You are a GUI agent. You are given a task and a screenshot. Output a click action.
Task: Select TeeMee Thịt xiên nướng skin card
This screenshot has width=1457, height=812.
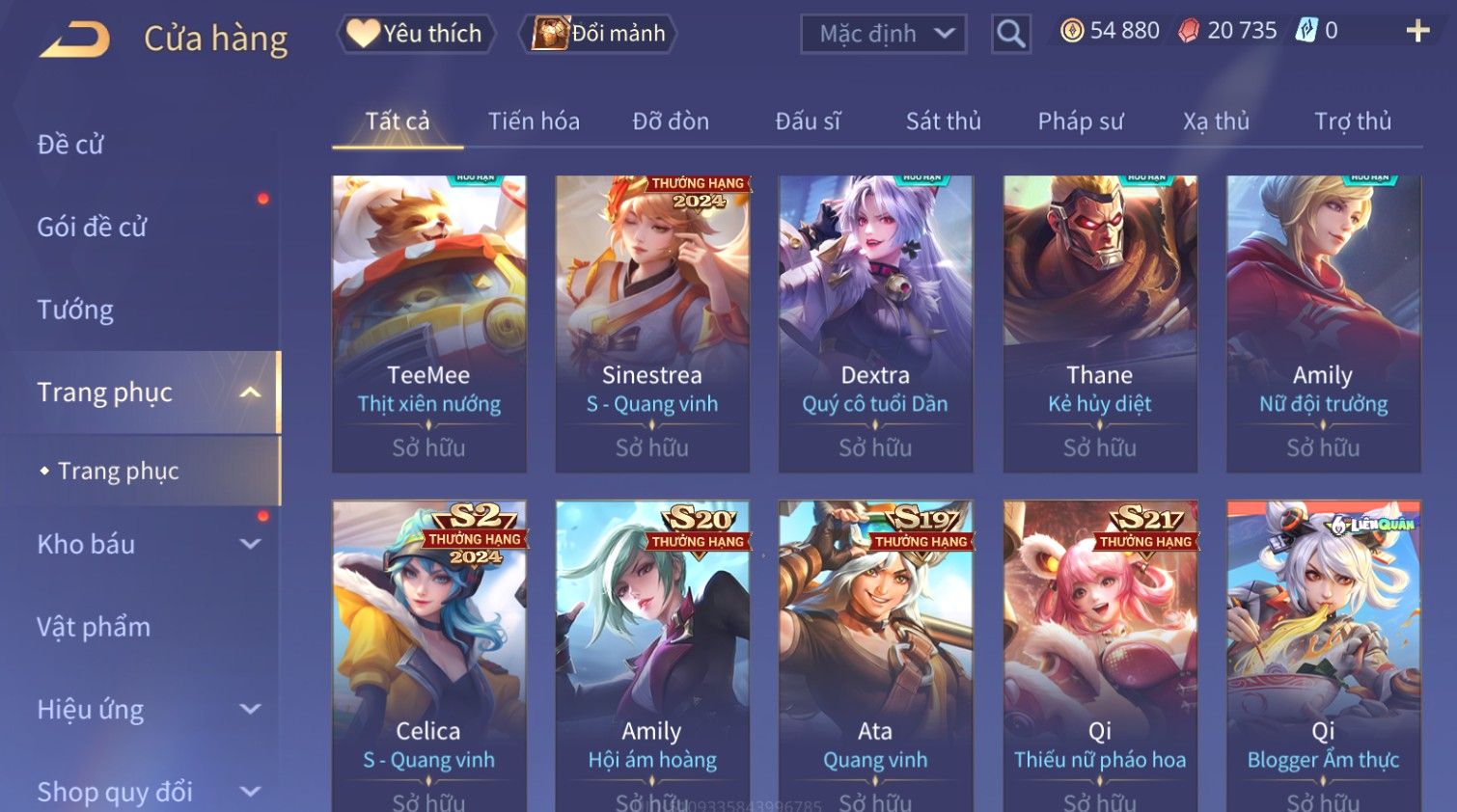pyautogui.click(x=429, y=324)
